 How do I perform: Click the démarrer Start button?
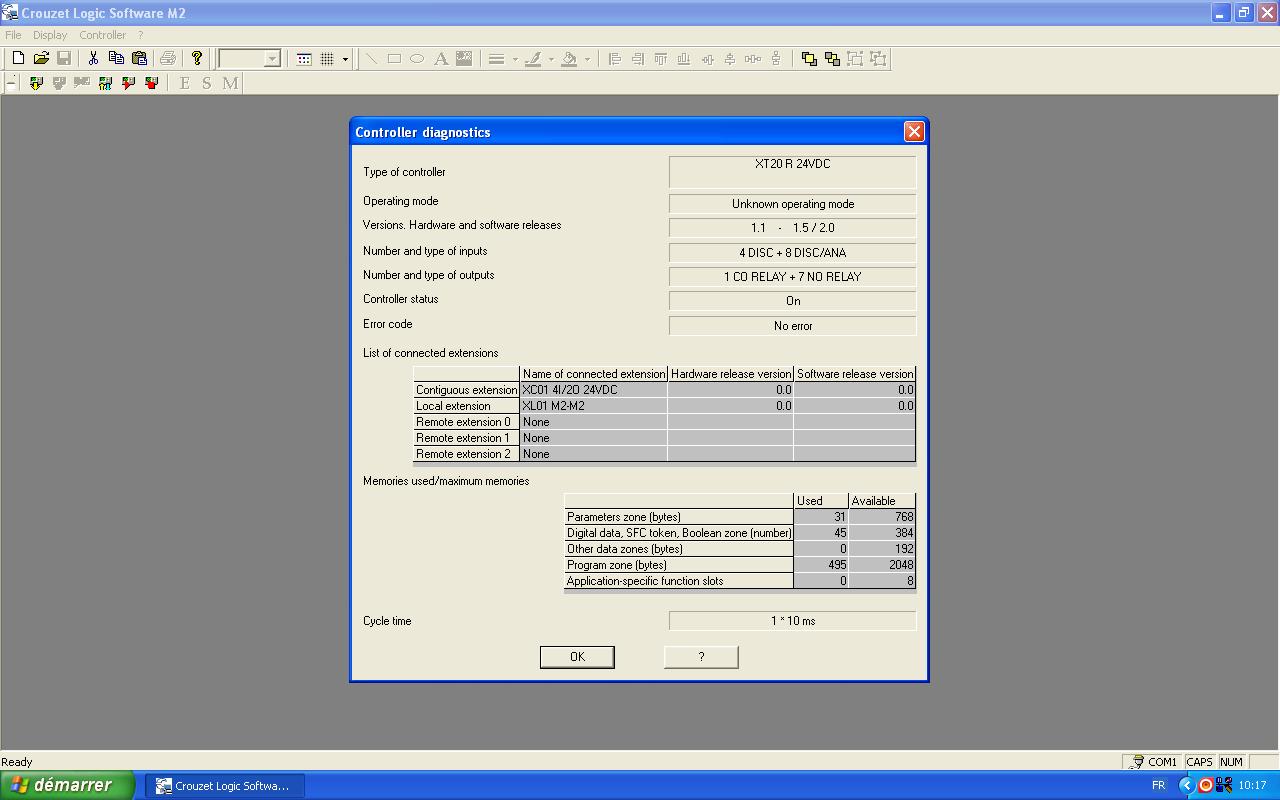[x=66, y=785]
